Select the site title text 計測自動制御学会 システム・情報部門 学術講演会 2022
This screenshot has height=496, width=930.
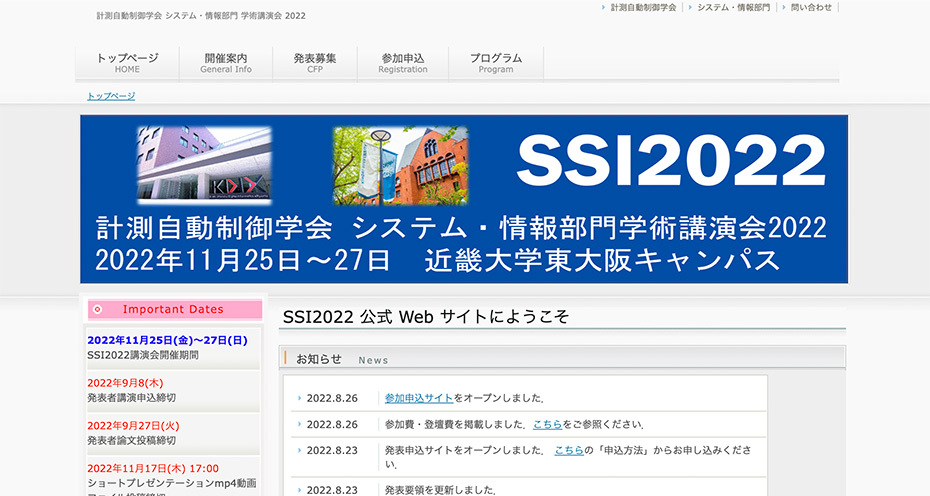[x=202, y=16]
